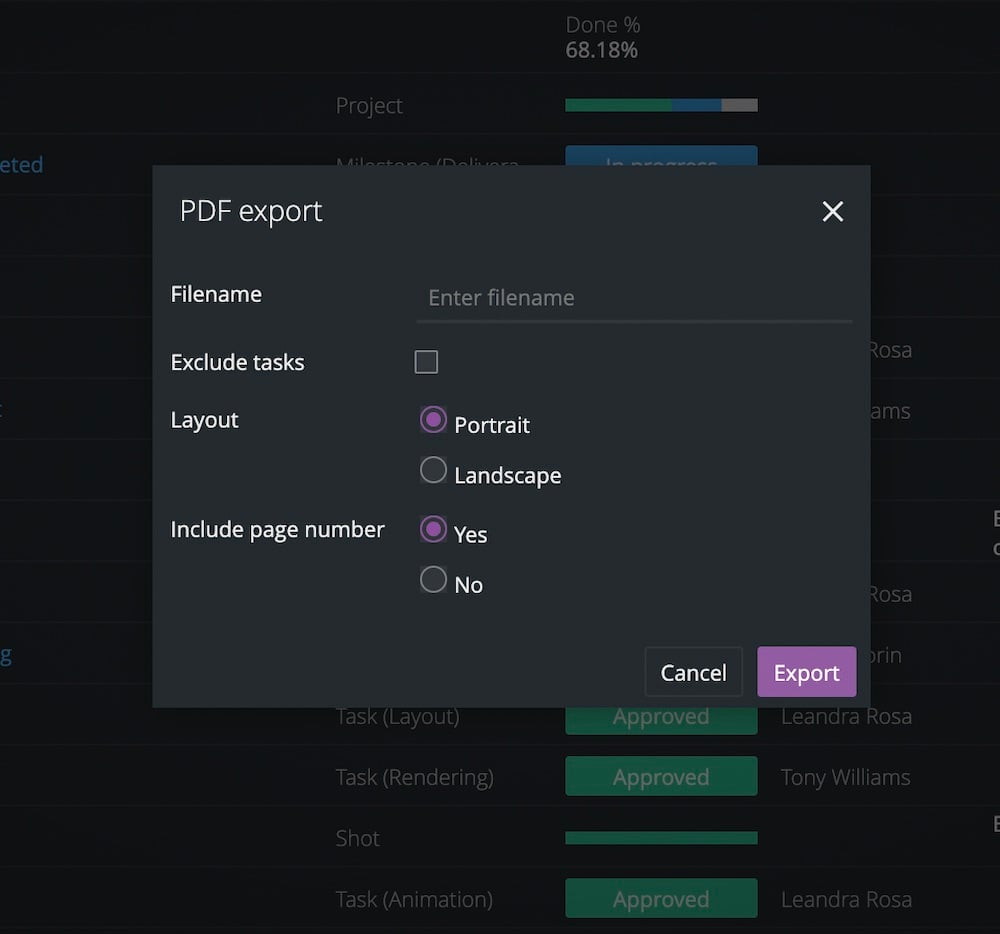Screen dimensions: 1000x934
Task: Open Approved status for Task (Animation)
Action: pyautogui.click(x=661, y=899)
